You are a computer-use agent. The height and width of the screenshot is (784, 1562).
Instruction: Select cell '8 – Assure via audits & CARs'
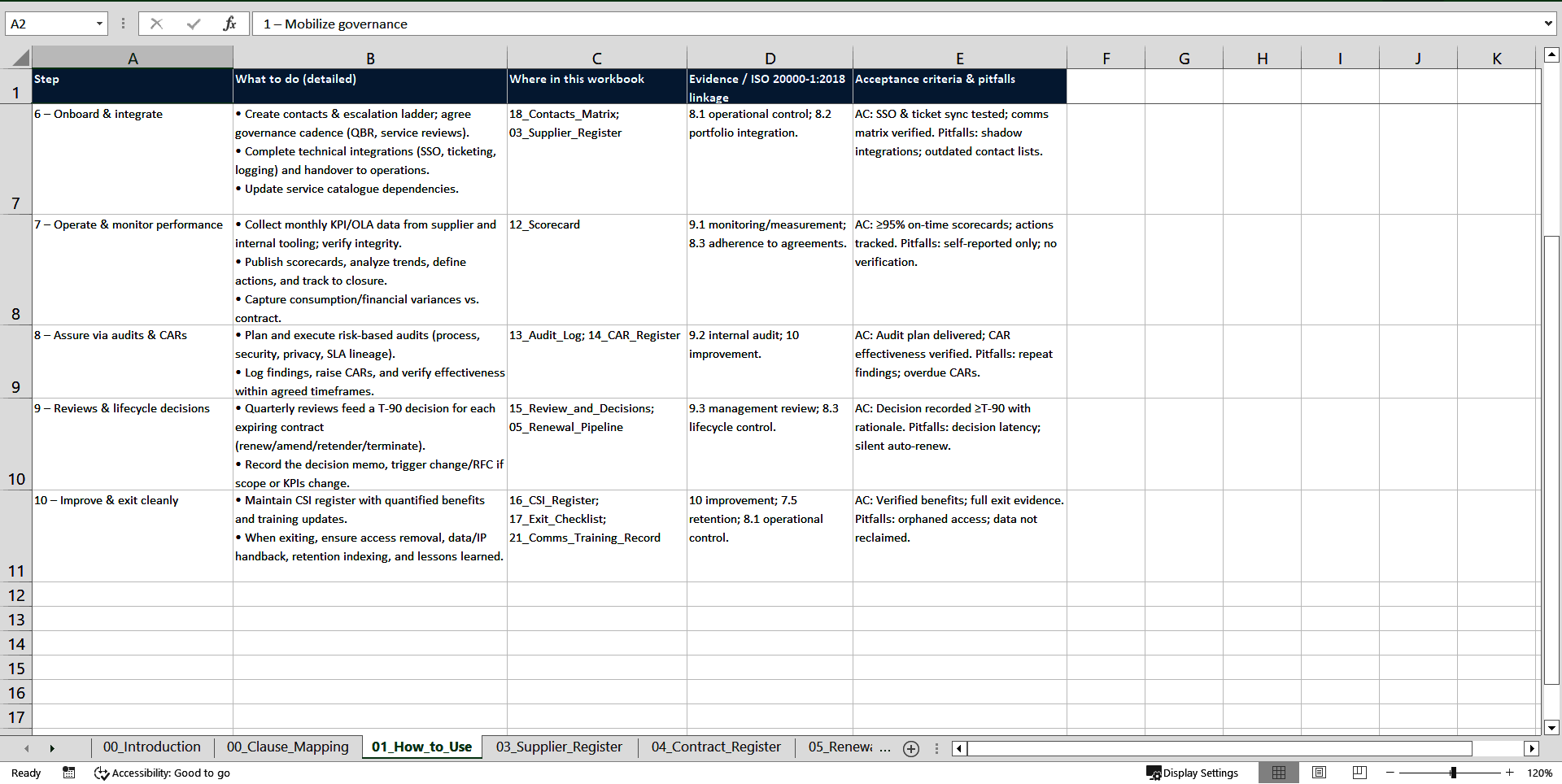click(133, 362)
